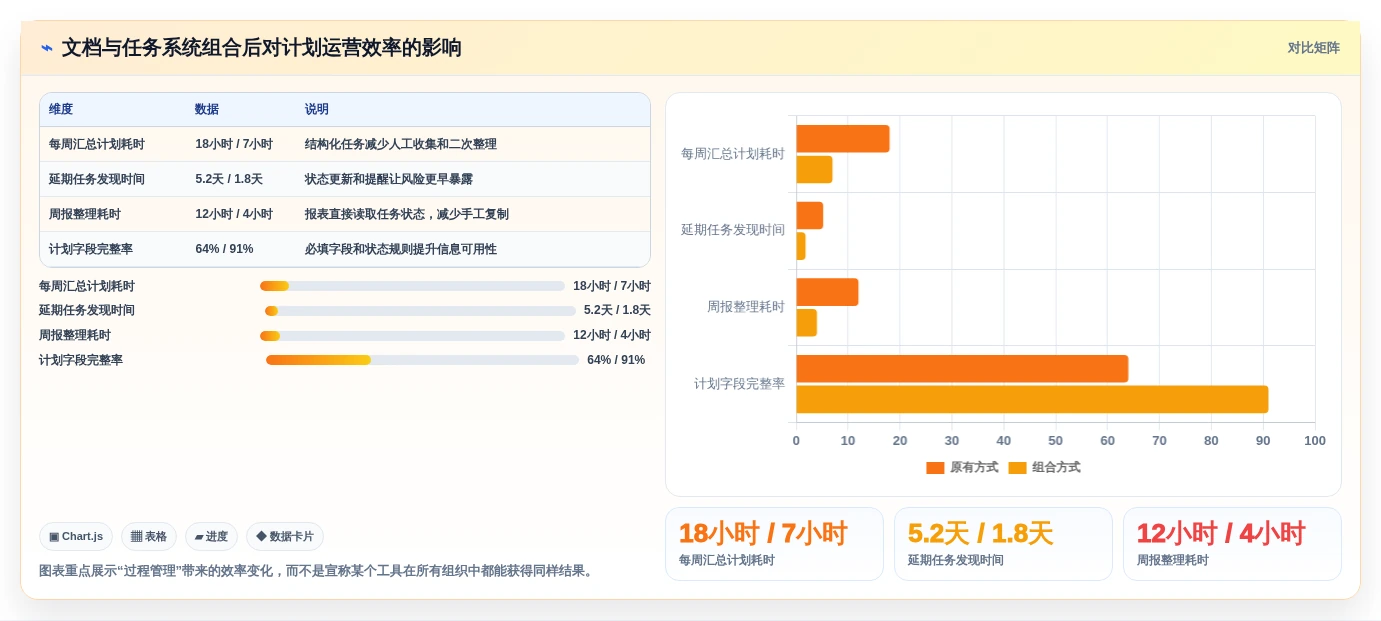The height and width of the screenshot is (621, 1381).
Task: Click the 延期任务发现时间 progress bar
Action: point(420,311)
